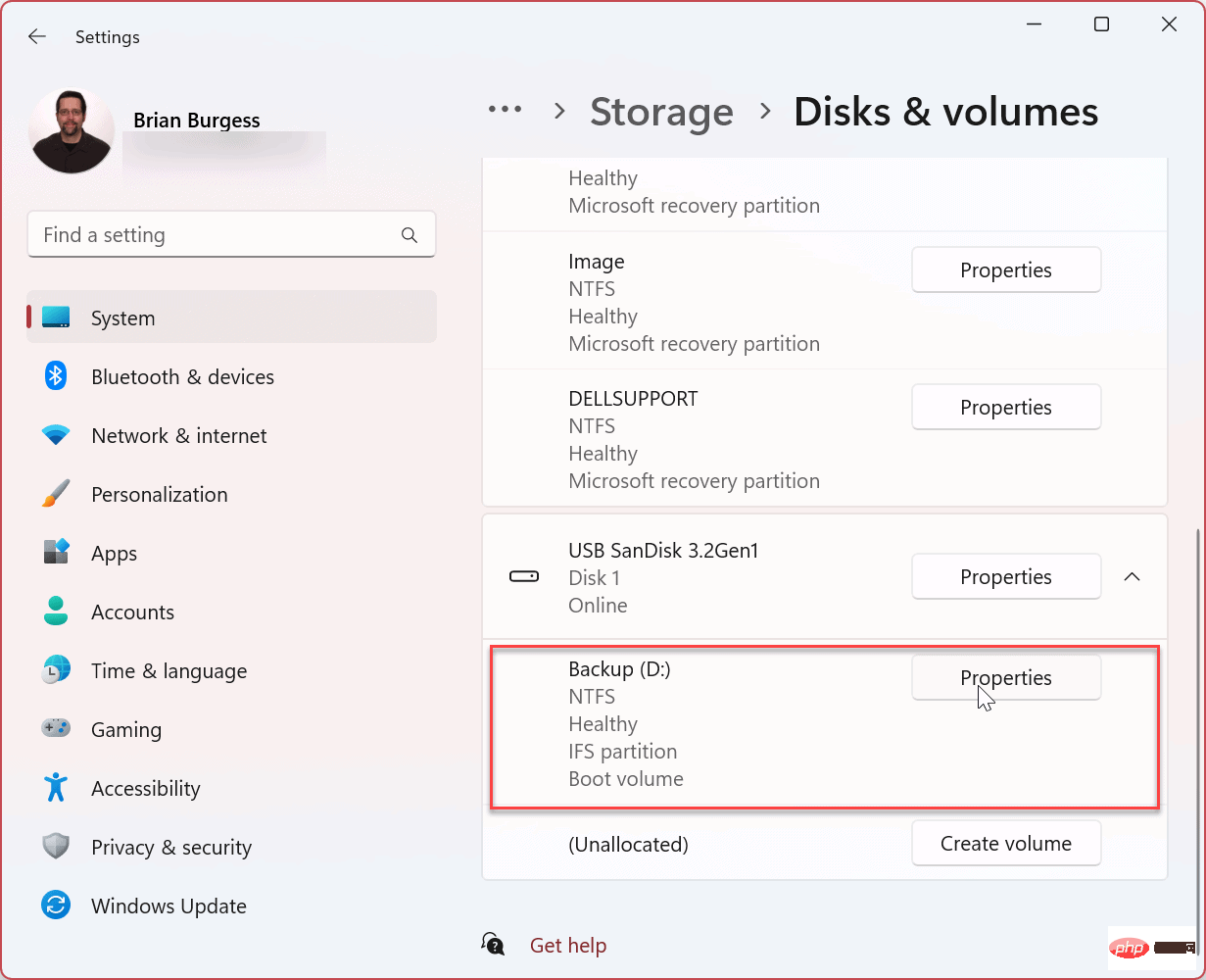Image resolution: width=1206 pixels, height=980 pixels.
Task: Click the Apps icon in sidebar
Action: [x=56, y=552]
